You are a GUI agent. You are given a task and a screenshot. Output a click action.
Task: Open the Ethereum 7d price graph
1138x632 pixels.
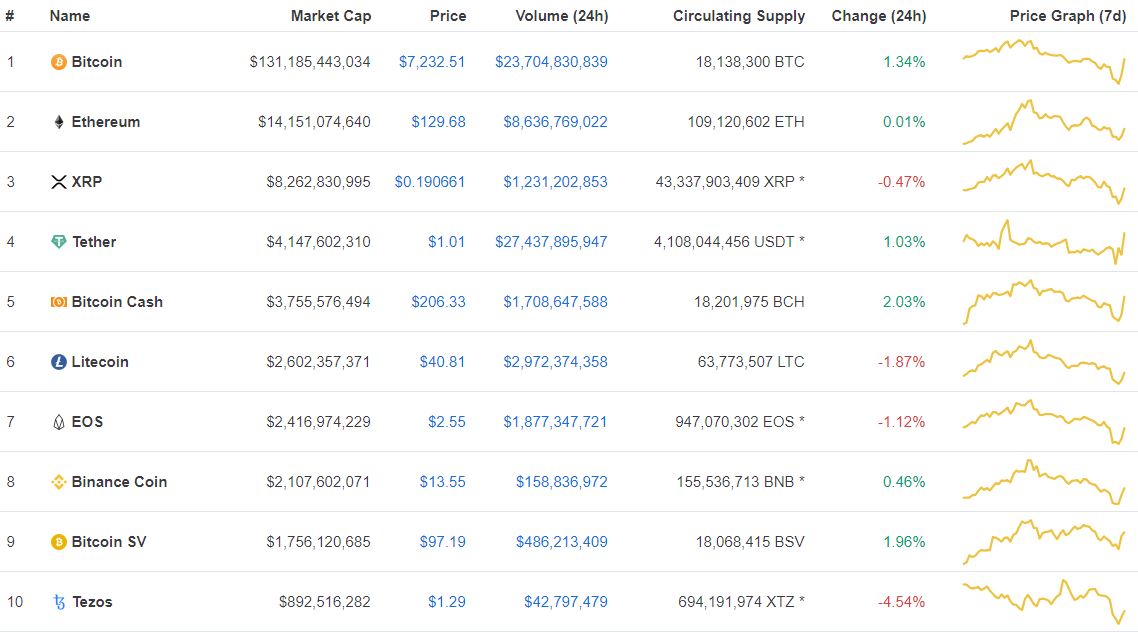(1044, 122)
